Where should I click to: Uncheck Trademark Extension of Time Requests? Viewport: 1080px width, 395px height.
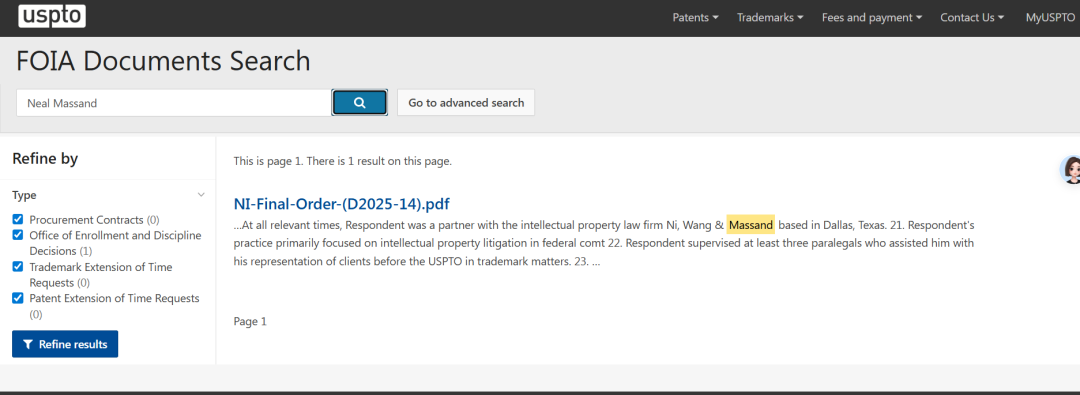coord(18,267)
